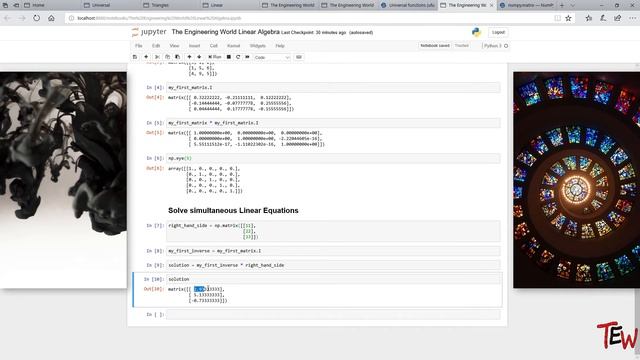The image size is (640, 360).
Task: Open the Widgets menu
Action: [x=258, y=46]
